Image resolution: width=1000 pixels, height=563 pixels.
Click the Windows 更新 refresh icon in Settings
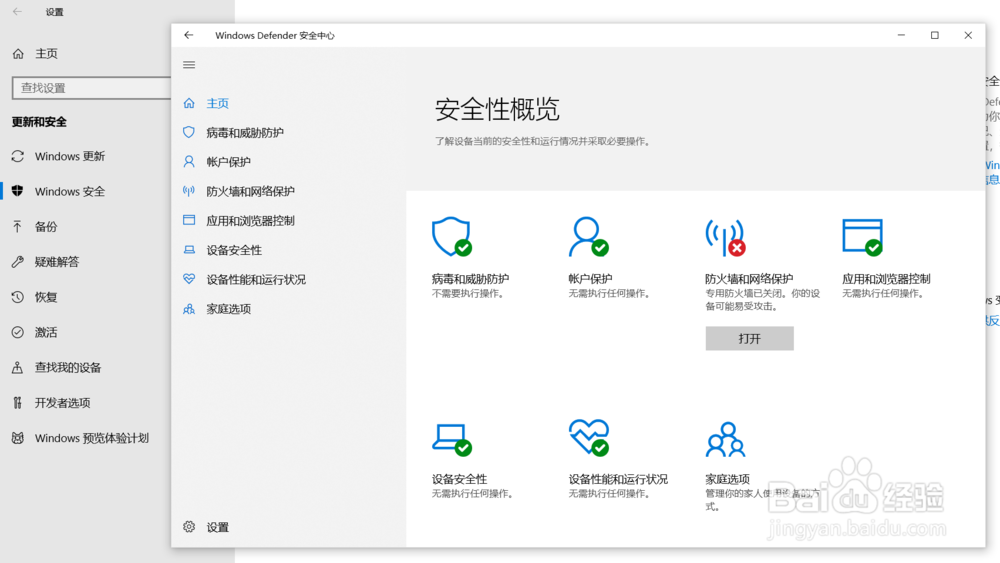tap(18, 156)
